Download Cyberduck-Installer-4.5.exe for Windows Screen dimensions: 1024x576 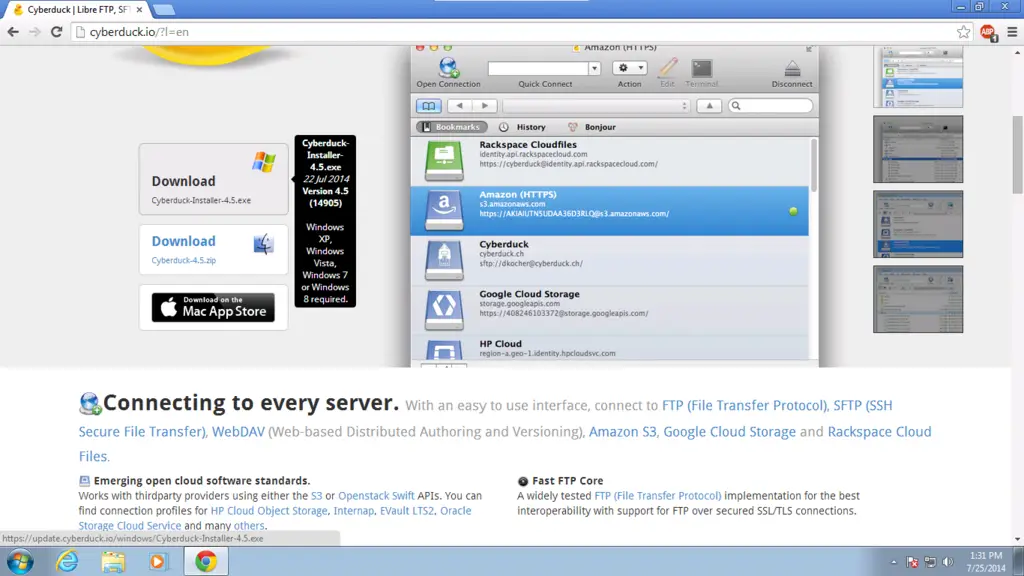click(x=214, y=179)
